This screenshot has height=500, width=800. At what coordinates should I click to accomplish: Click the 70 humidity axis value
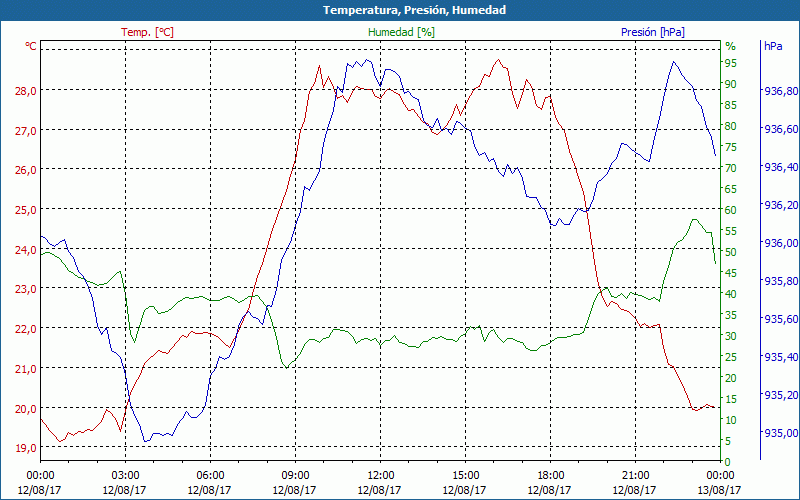coord(731,168)
